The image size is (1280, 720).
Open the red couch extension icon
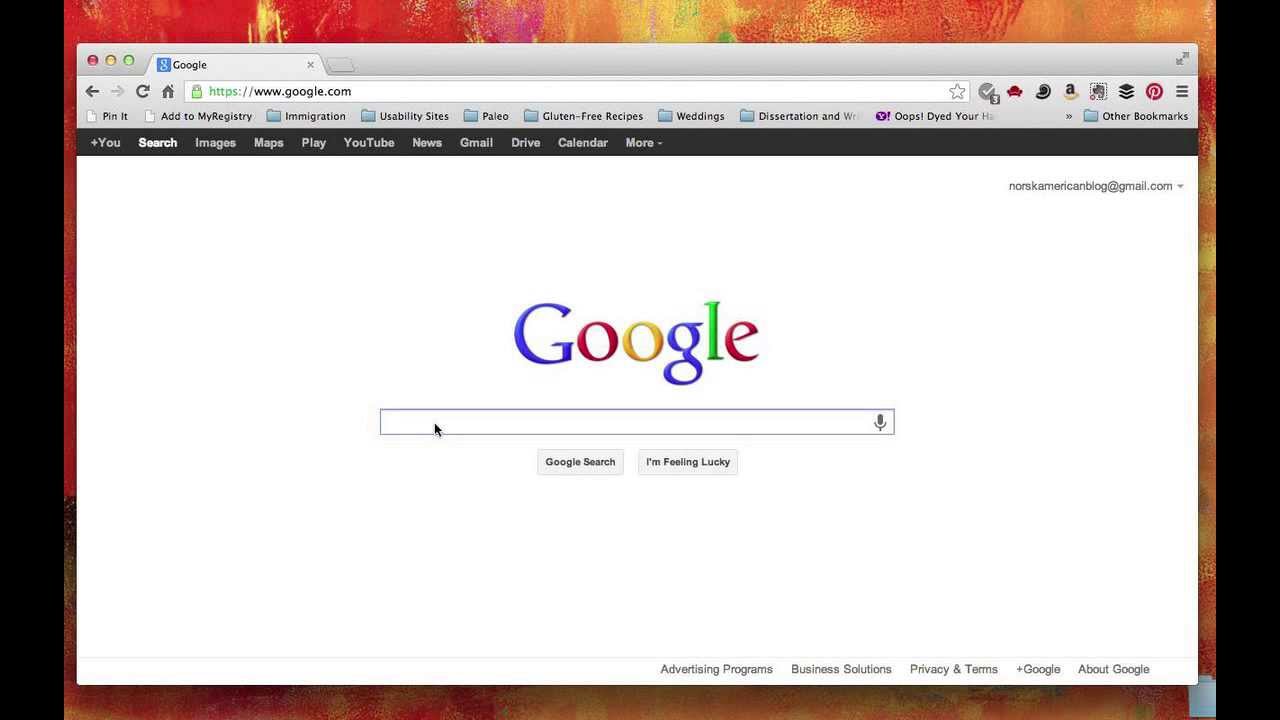click(1015, 91)
